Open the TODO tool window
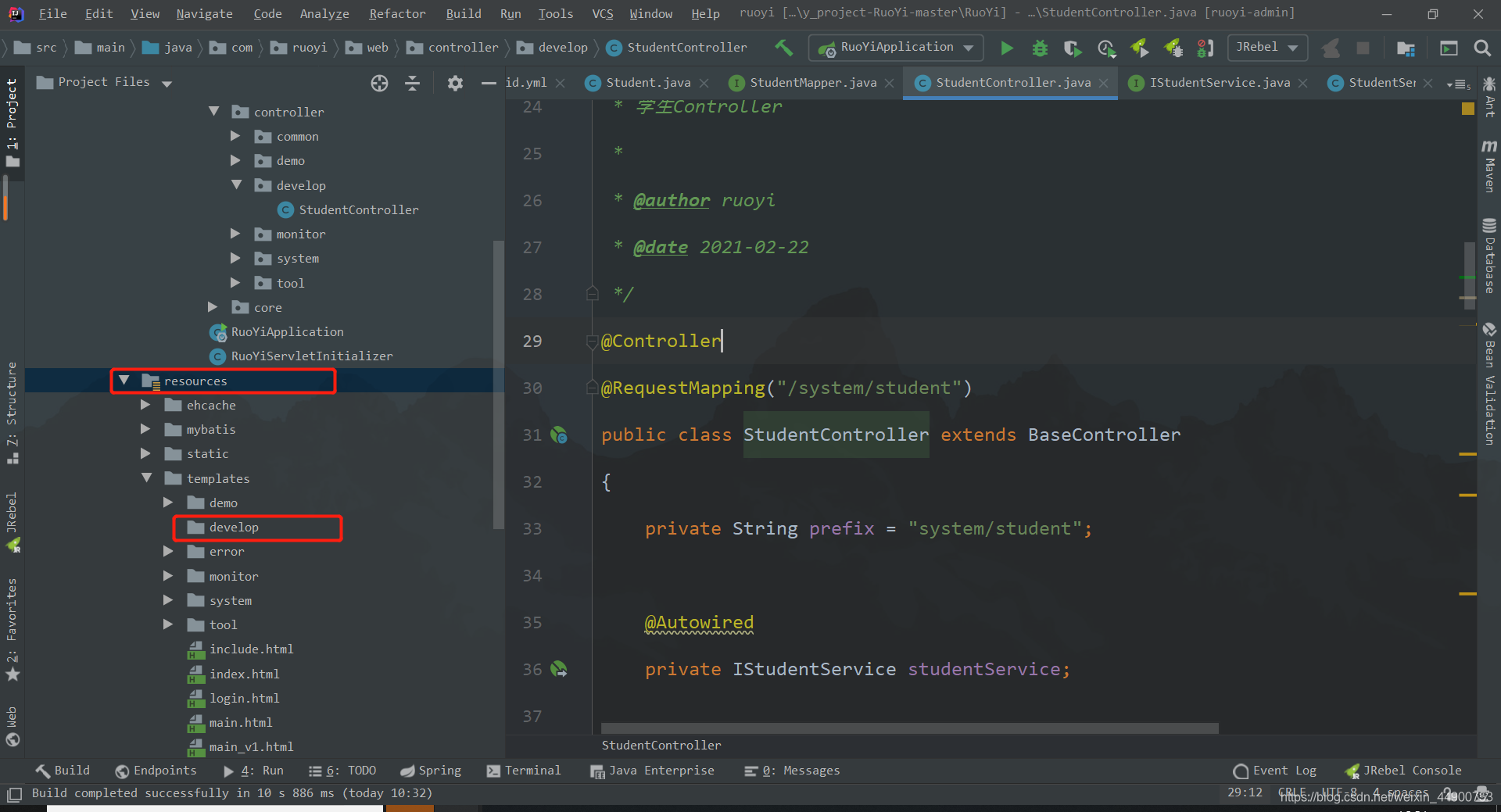Viewport: 1501px width, 812px height. coord(342,771)
